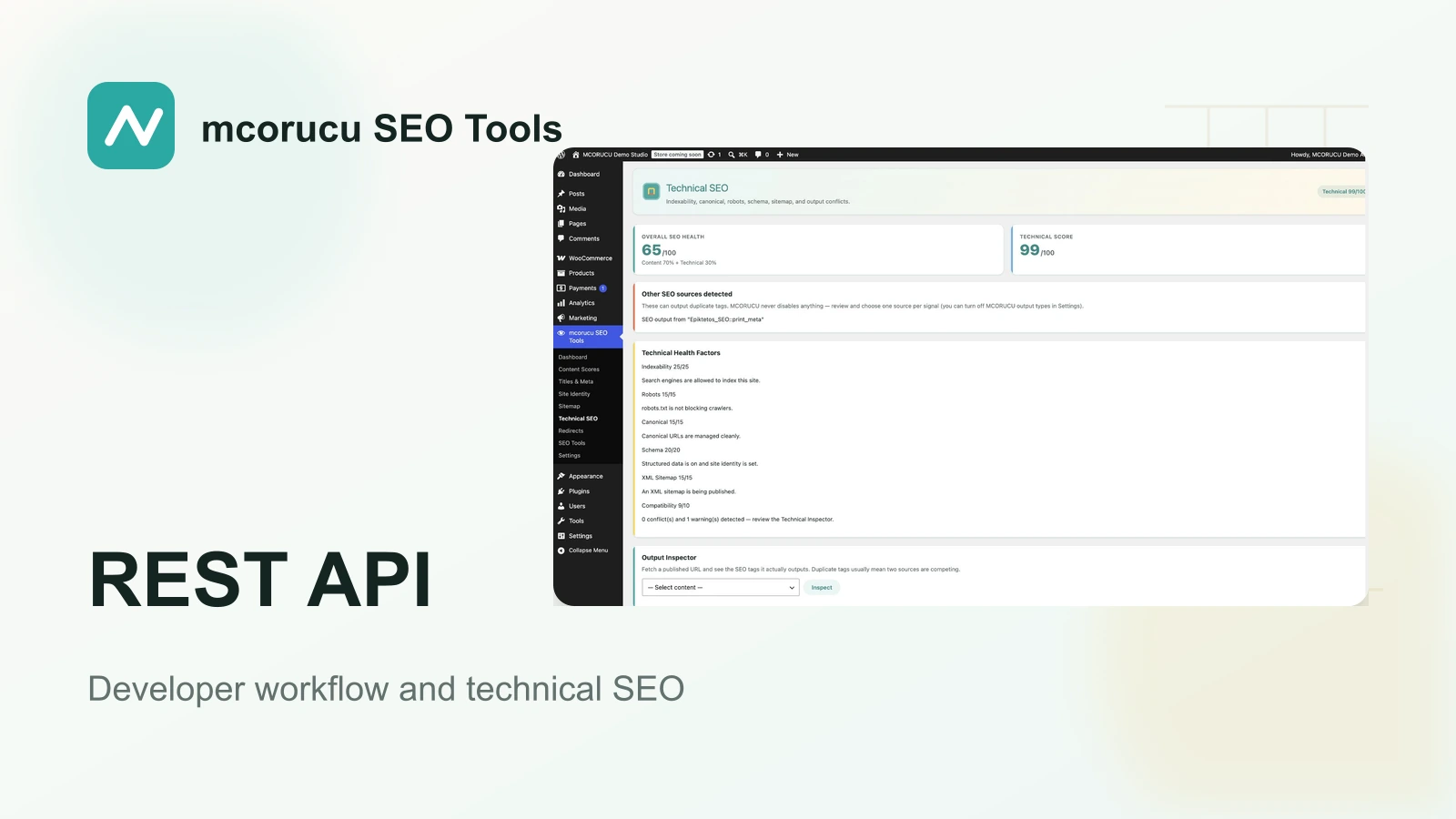Screen dimensions: 1456x819
Task: Click the Canonical 15/15 row
Action: point(662,422)
